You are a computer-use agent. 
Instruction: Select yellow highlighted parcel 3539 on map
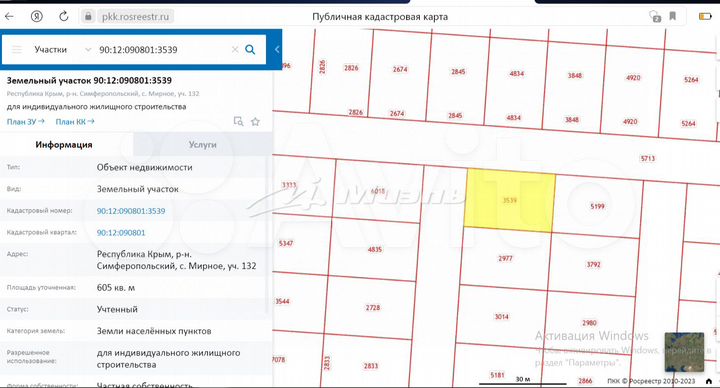(510, 200)
